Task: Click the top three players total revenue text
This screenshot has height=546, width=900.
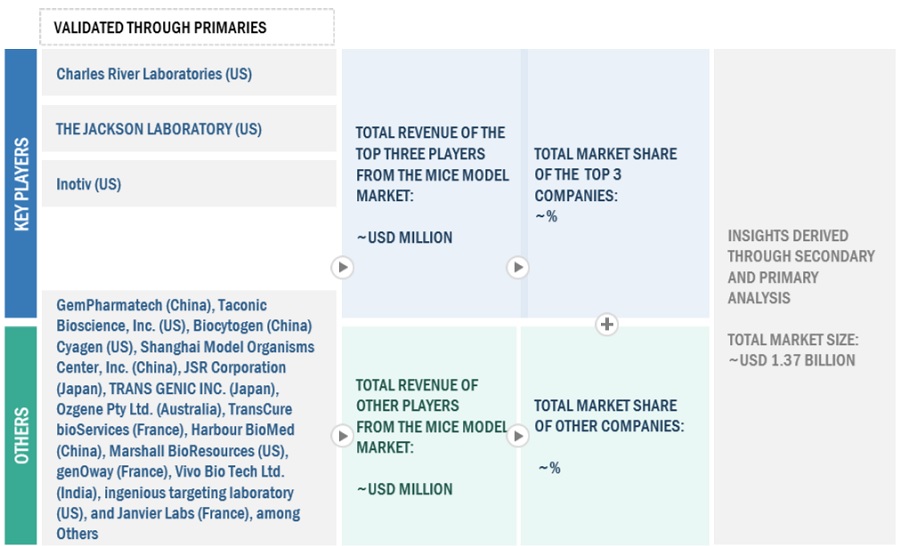Action: click(x=430, y=164)
